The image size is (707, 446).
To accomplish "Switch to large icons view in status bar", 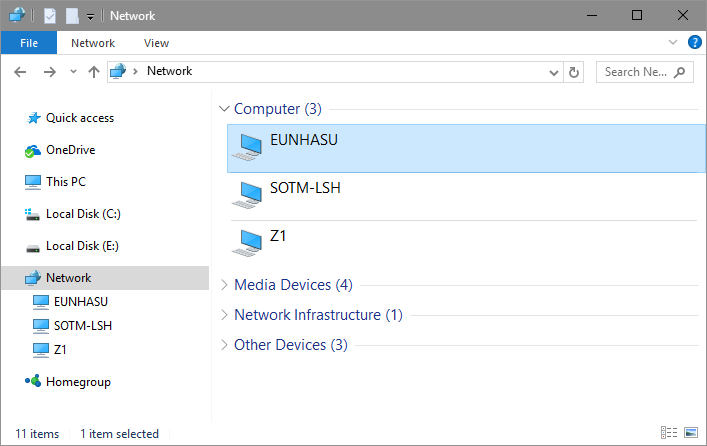I will pyautogui.click(x=690, y=433).
